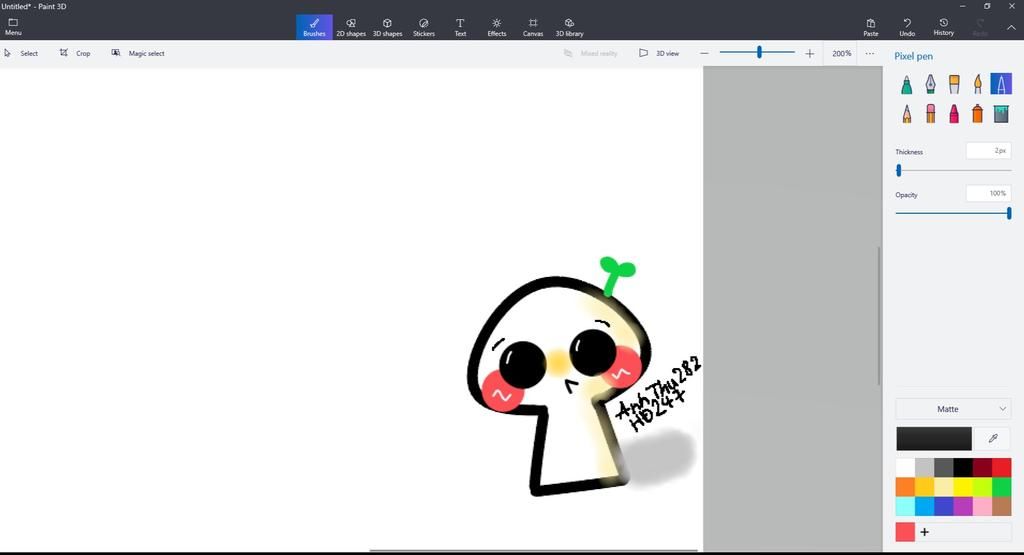Toggle 3D view

[x=659, y=53]
